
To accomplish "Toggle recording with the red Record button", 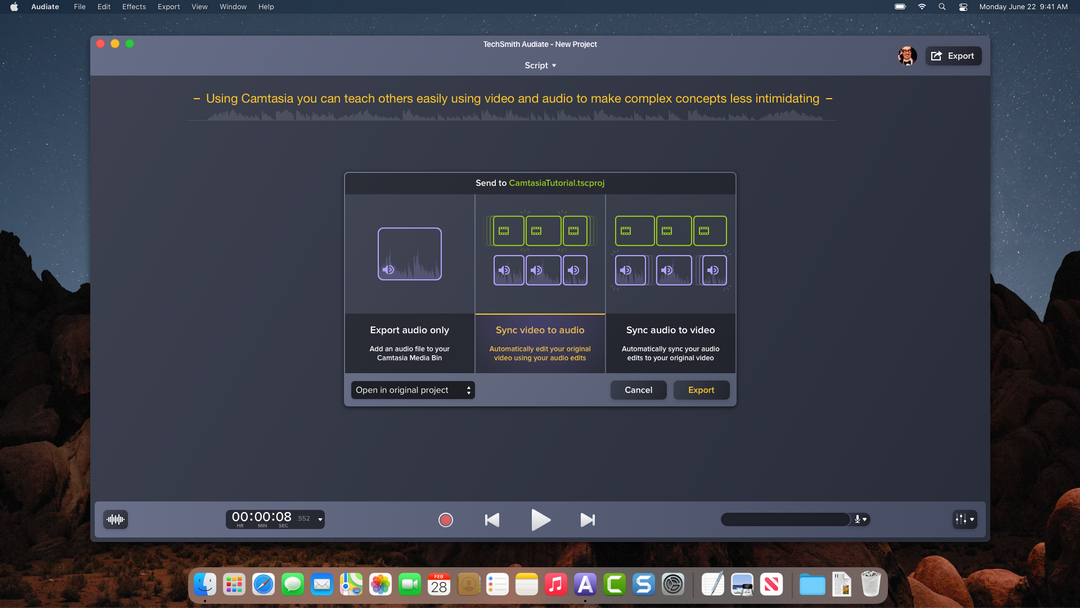I will (x=445, y=519).
